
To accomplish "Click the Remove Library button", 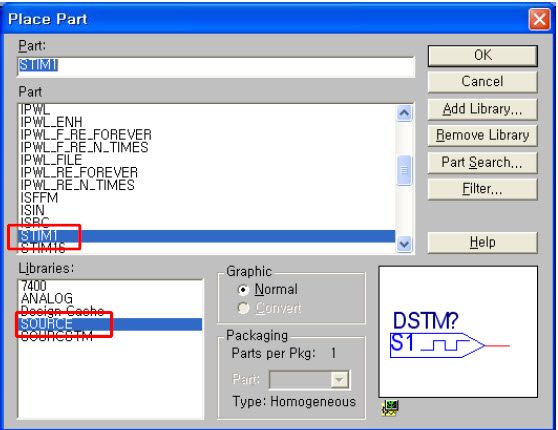I will tap(483, 135).
